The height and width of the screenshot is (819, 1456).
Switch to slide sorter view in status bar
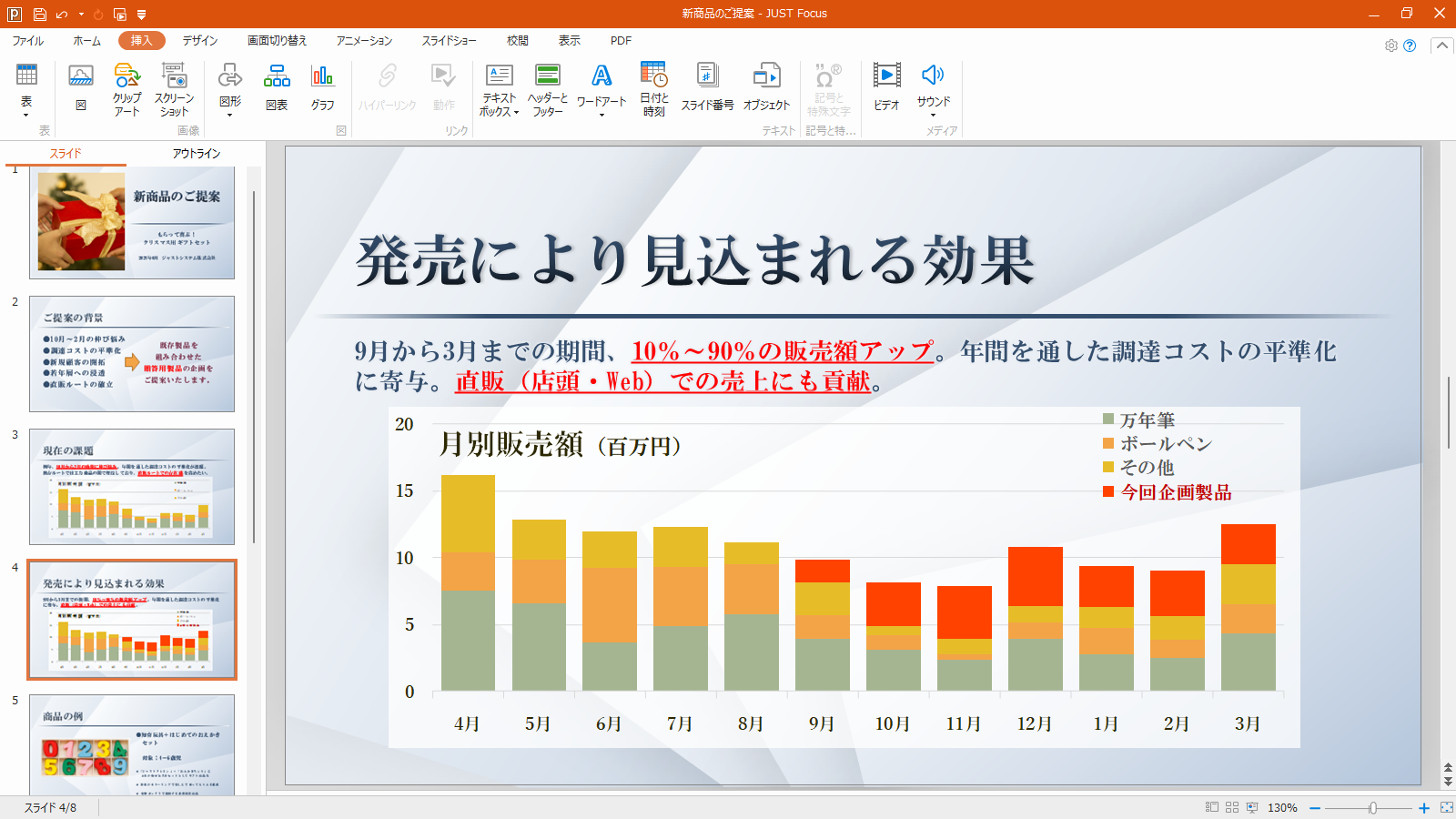(1232, 807)
